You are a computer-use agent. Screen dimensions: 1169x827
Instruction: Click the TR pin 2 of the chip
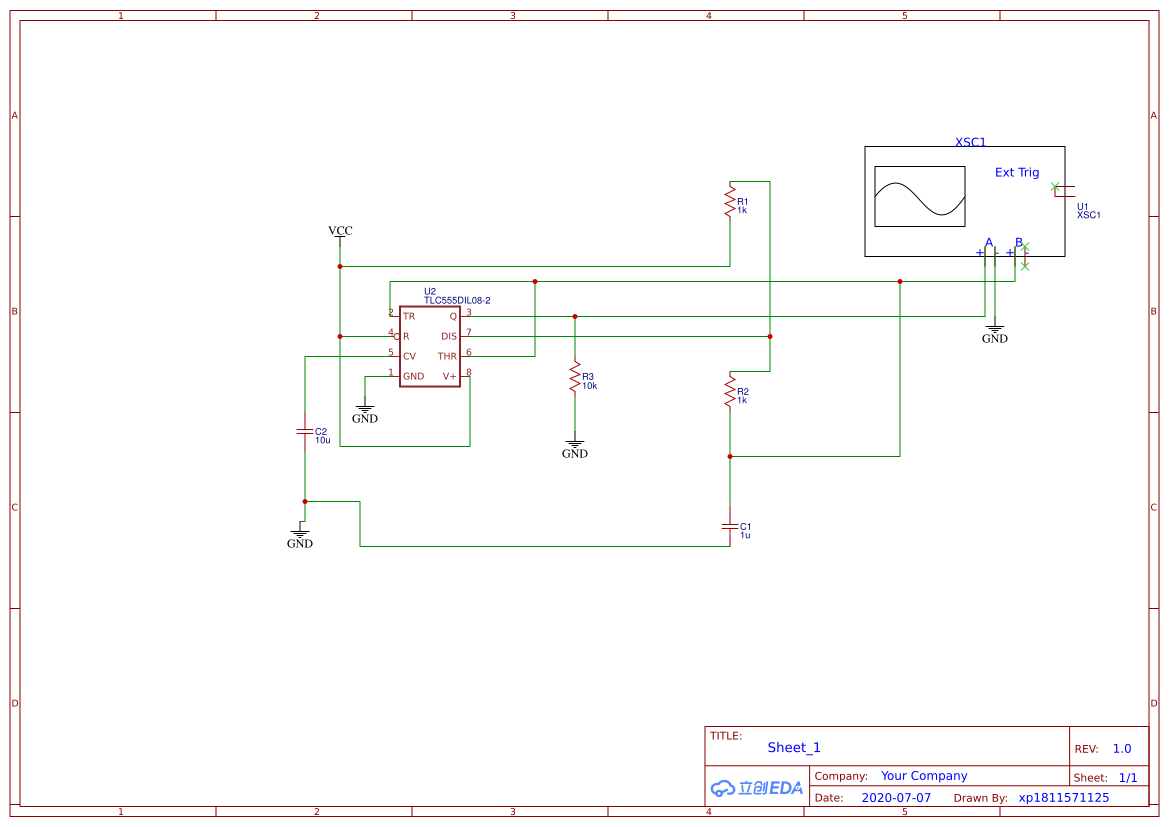pos(394,316)
